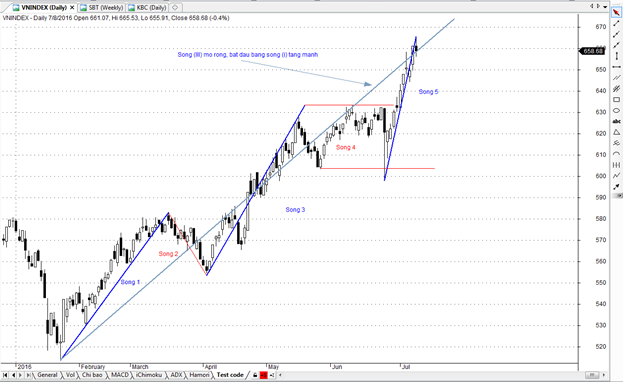Open the chart tab list dropdown

[x=606, y=6]
